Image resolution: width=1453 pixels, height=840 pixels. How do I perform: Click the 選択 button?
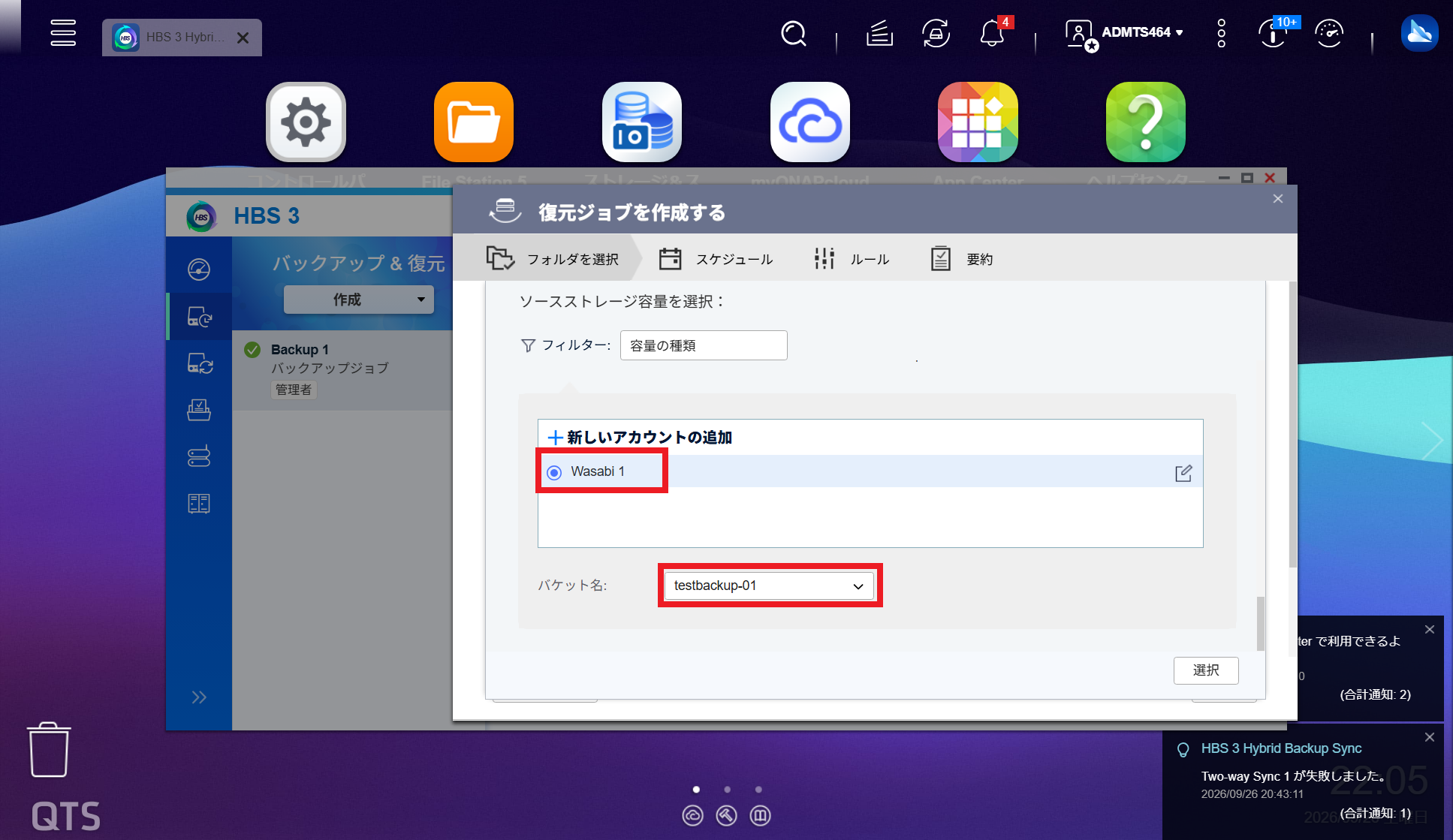[x=1206, y=670]
